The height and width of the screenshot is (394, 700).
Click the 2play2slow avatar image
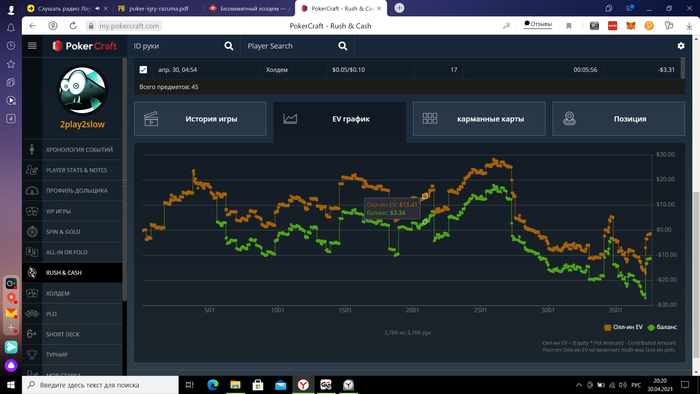(x=82, y=90)
